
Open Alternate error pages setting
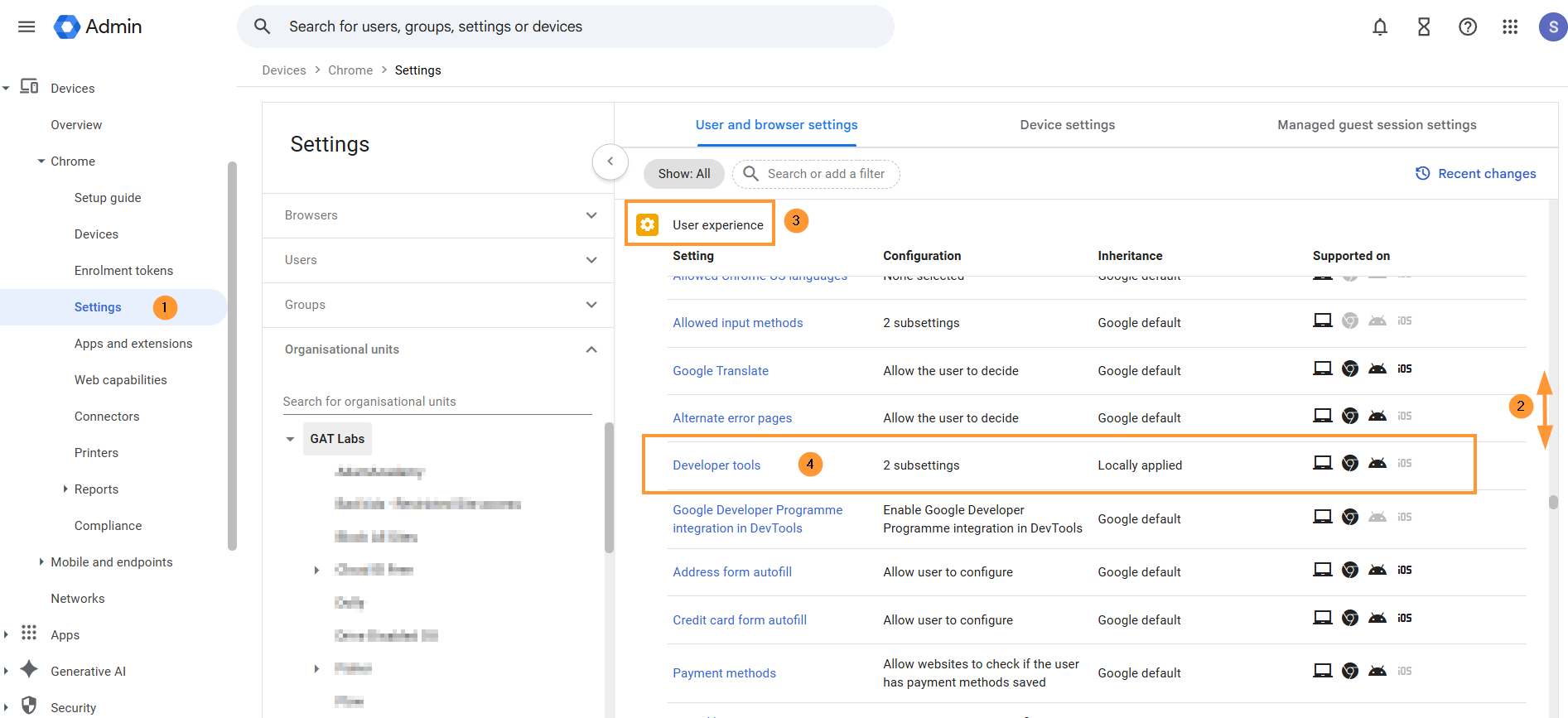click(x=732, y=418)
